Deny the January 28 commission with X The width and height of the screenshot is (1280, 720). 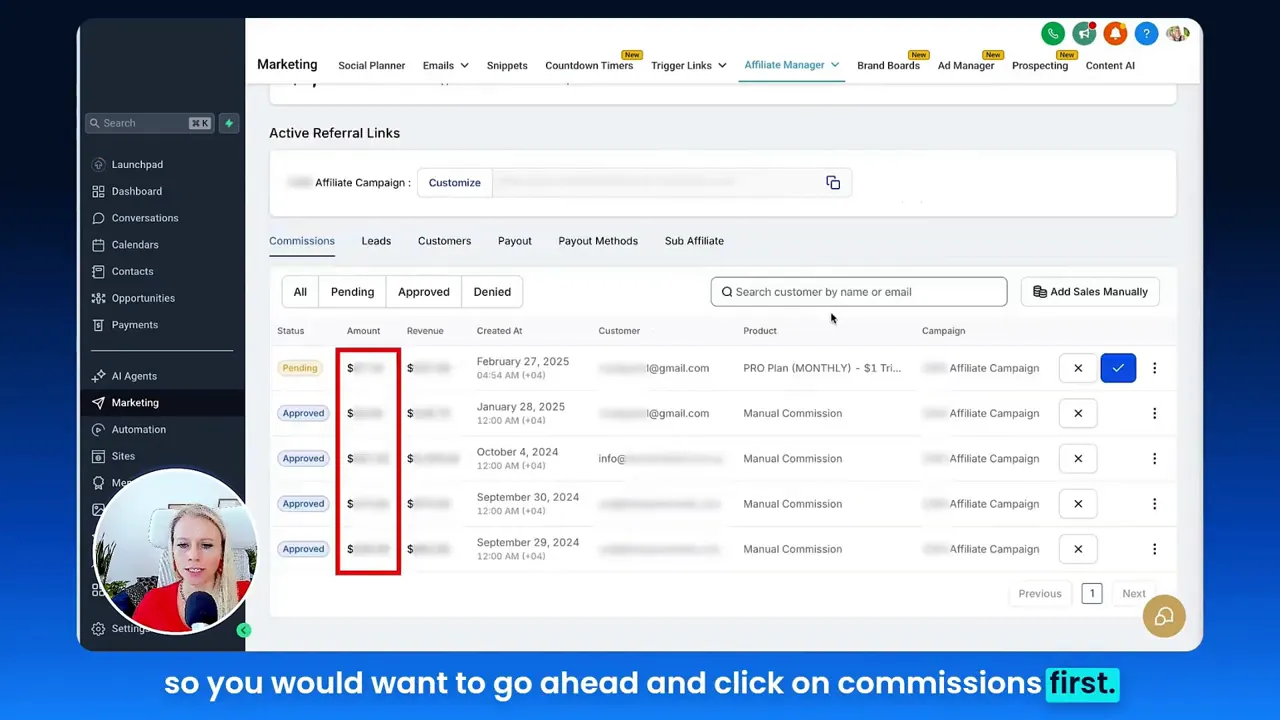pos(1078,413)
